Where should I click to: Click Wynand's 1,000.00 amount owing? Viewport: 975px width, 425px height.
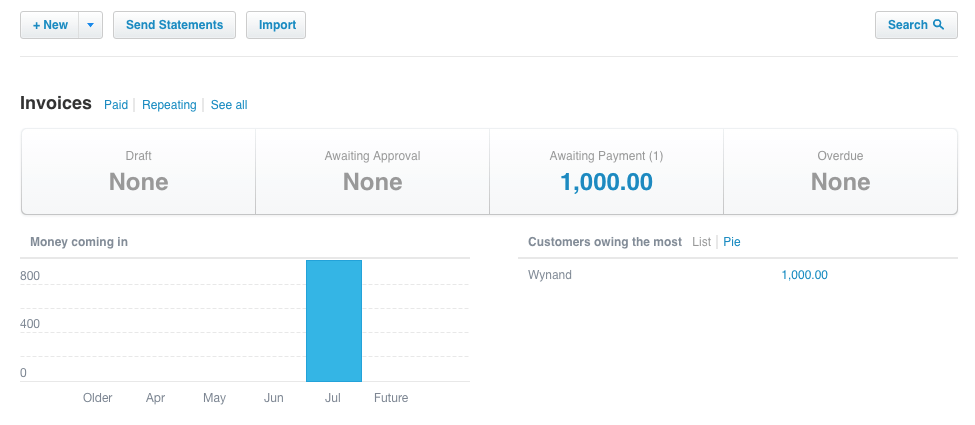click(804, 275)
